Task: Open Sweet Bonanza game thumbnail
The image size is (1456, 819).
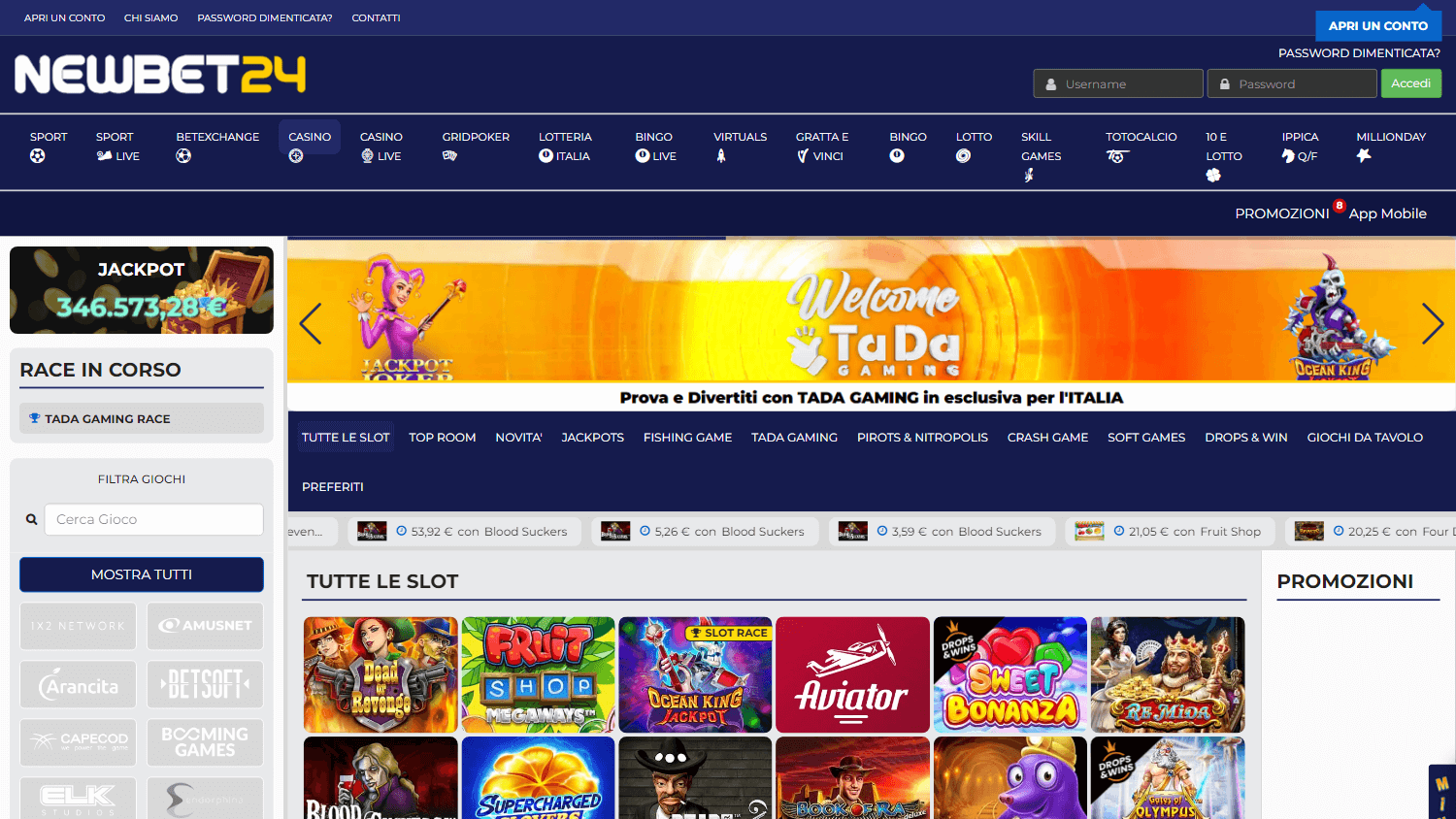Action: (x=1010, y=675)
